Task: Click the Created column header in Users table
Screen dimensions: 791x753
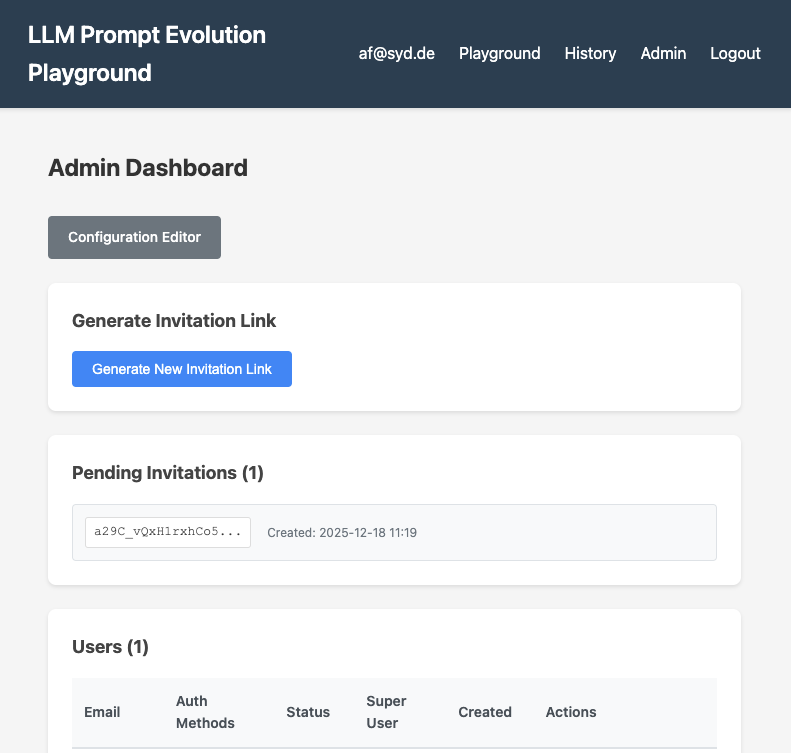Action: [x=485, y=712]
